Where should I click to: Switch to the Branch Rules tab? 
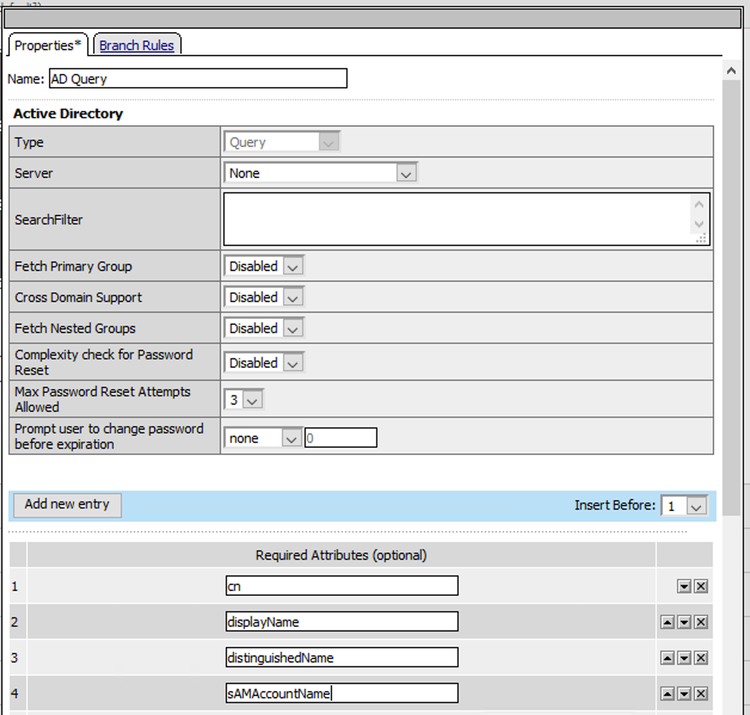[x=136, y=45]
